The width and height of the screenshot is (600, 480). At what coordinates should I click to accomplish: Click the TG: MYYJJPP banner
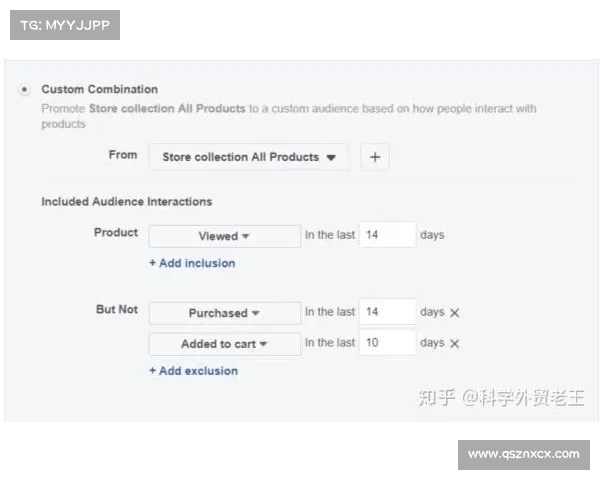tap(64, 24)
